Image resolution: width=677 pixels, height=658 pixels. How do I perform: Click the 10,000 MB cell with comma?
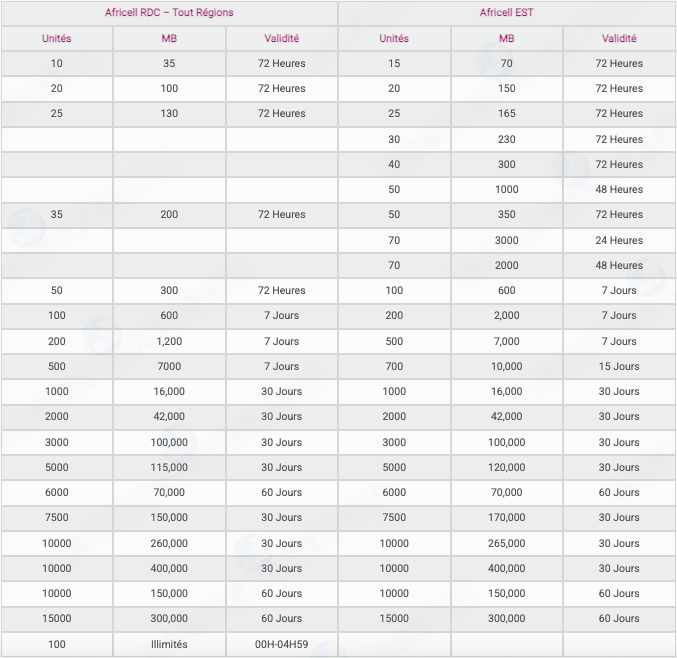(507, 366)
